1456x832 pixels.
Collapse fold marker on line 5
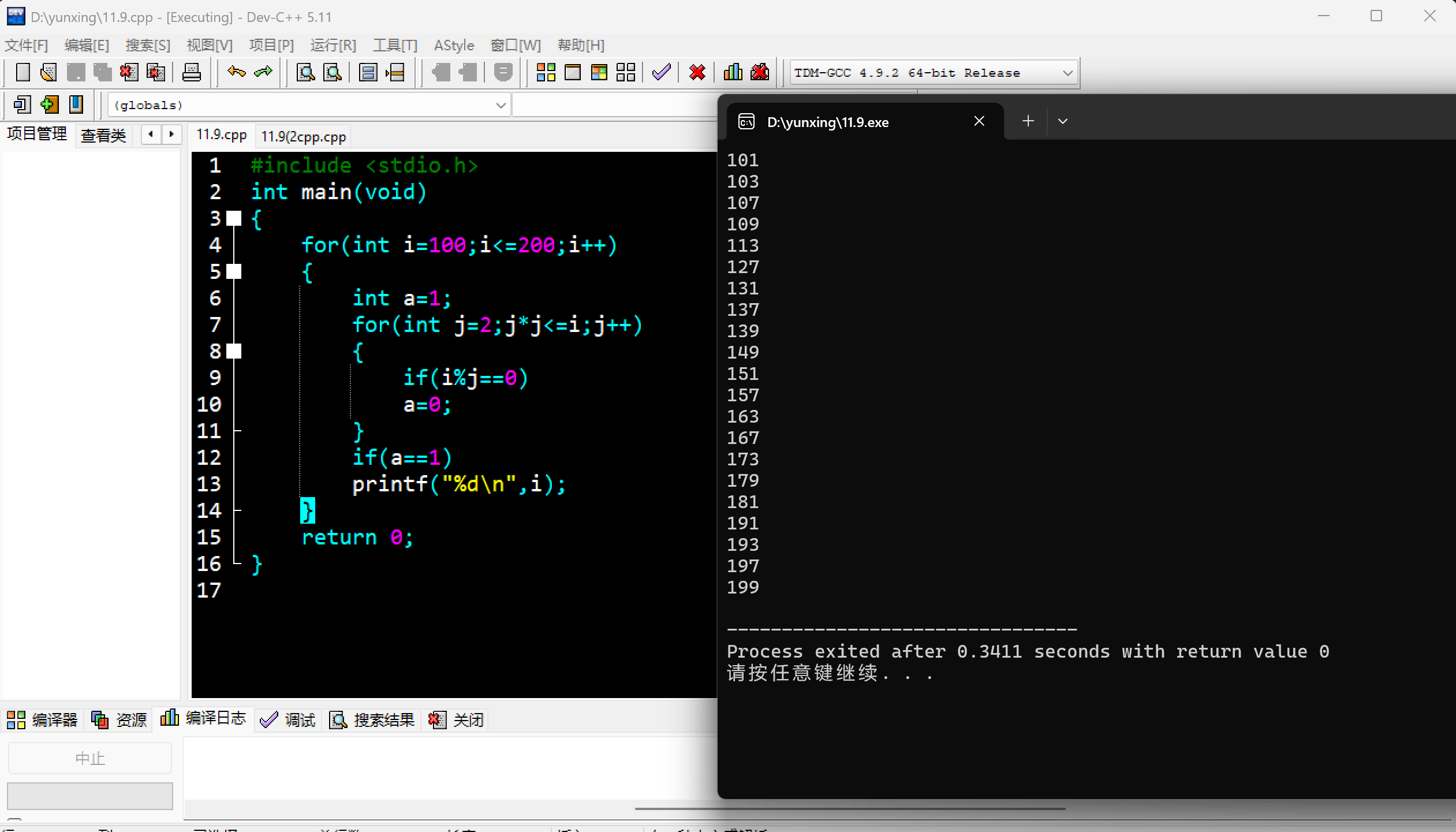(x=234, y=271)
